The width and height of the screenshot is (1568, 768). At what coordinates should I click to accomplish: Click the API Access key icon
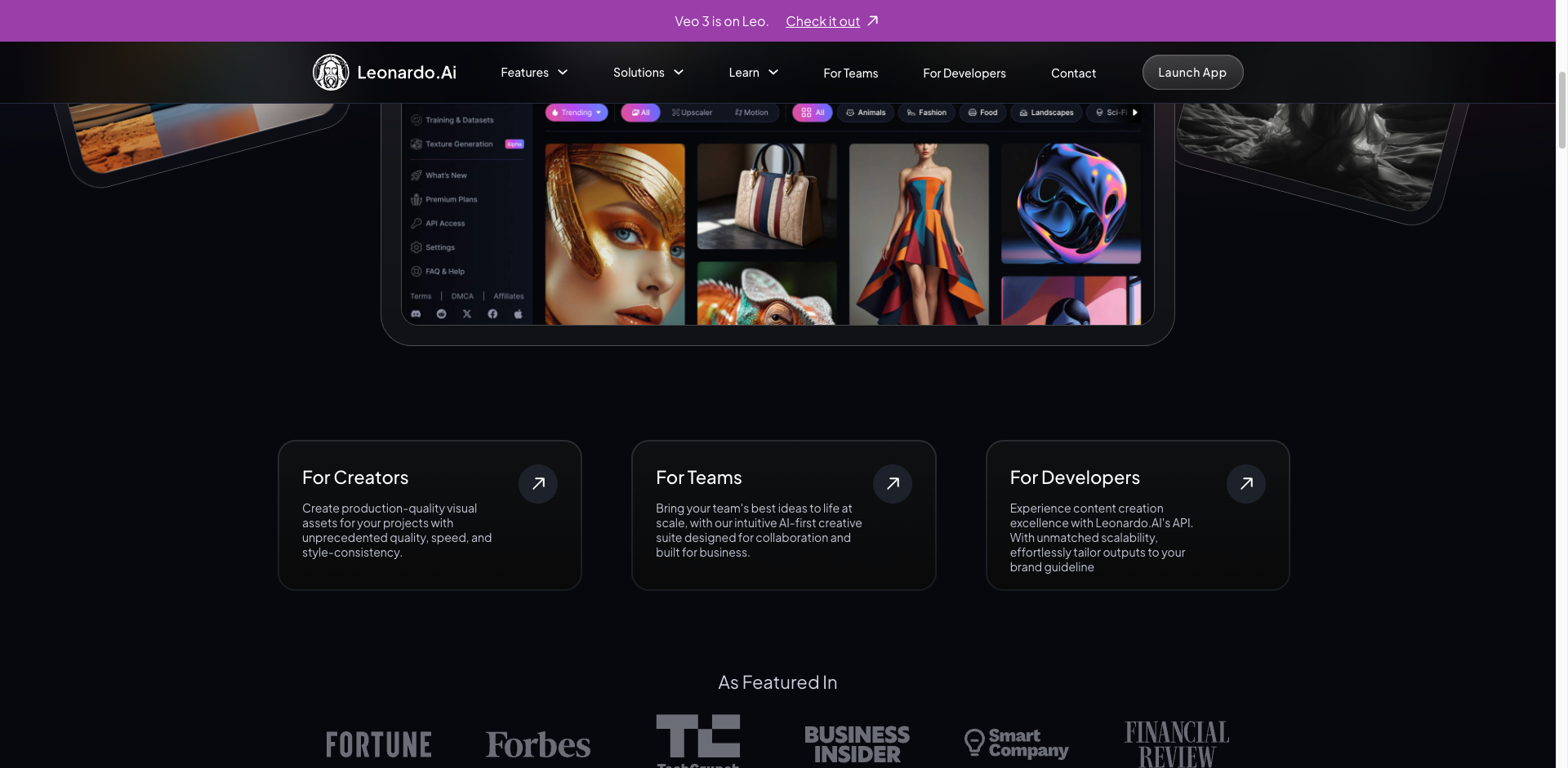416,223
